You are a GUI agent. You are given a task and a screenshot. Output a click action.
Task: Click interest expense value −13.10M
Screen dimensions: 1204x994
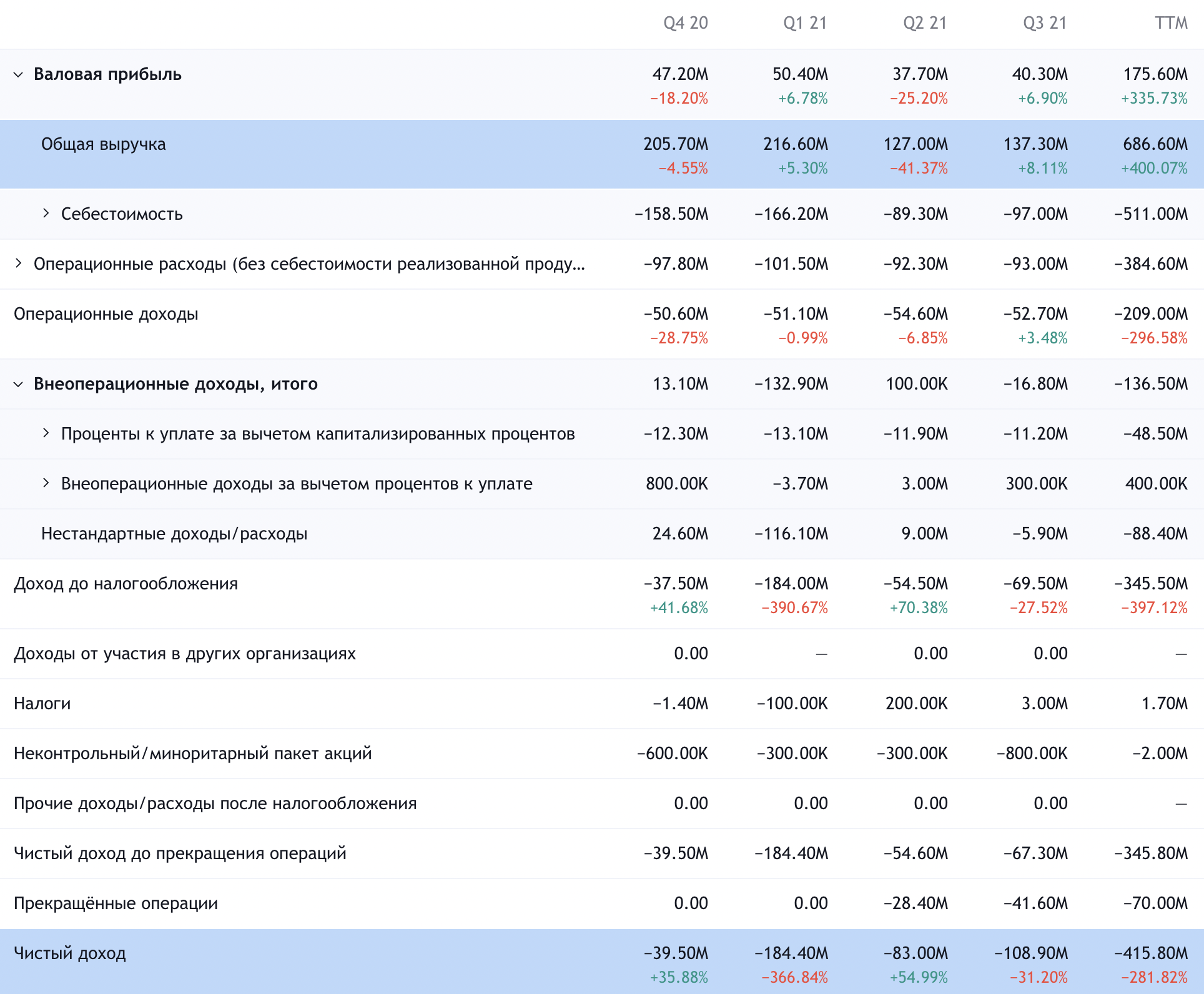click(x=796, y=434)
